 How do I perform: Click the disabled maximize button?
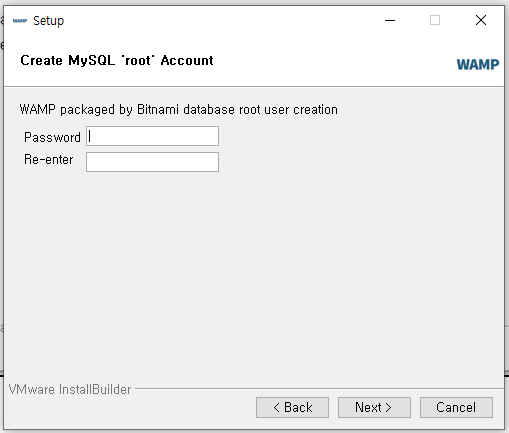tap(435, 20)
